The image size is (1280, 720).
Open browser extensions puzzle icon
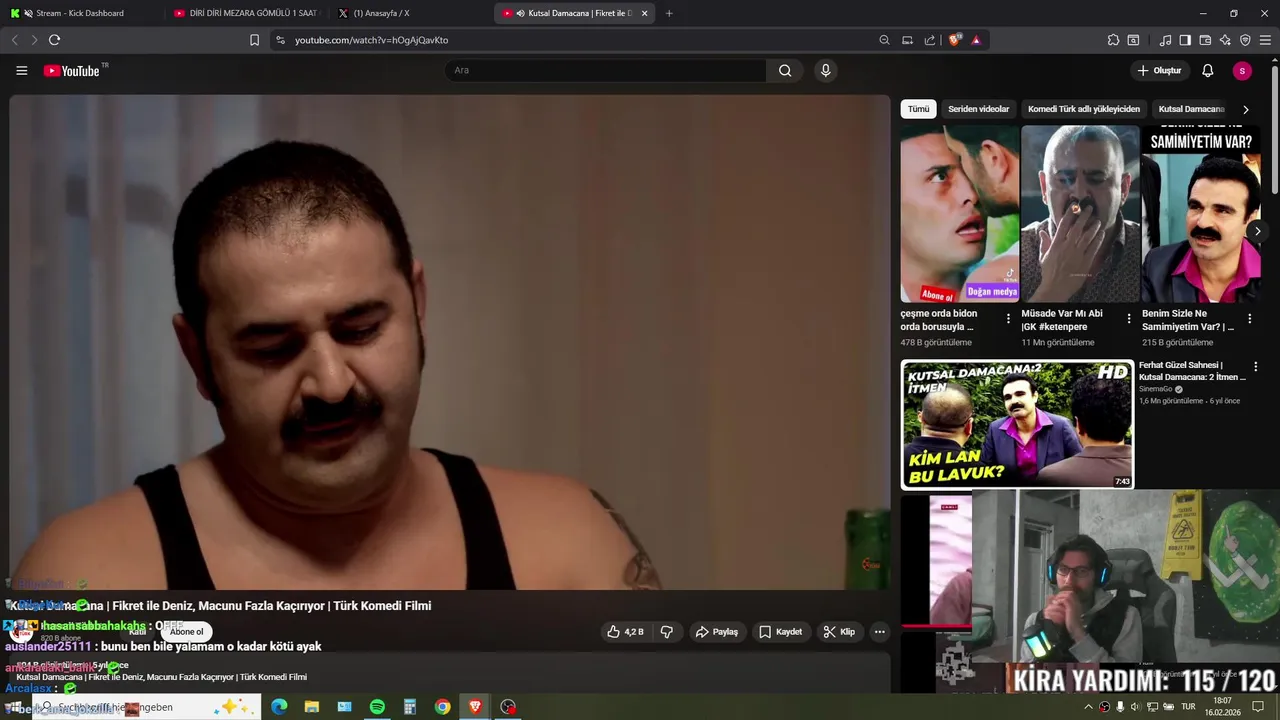coord(1113,40)
